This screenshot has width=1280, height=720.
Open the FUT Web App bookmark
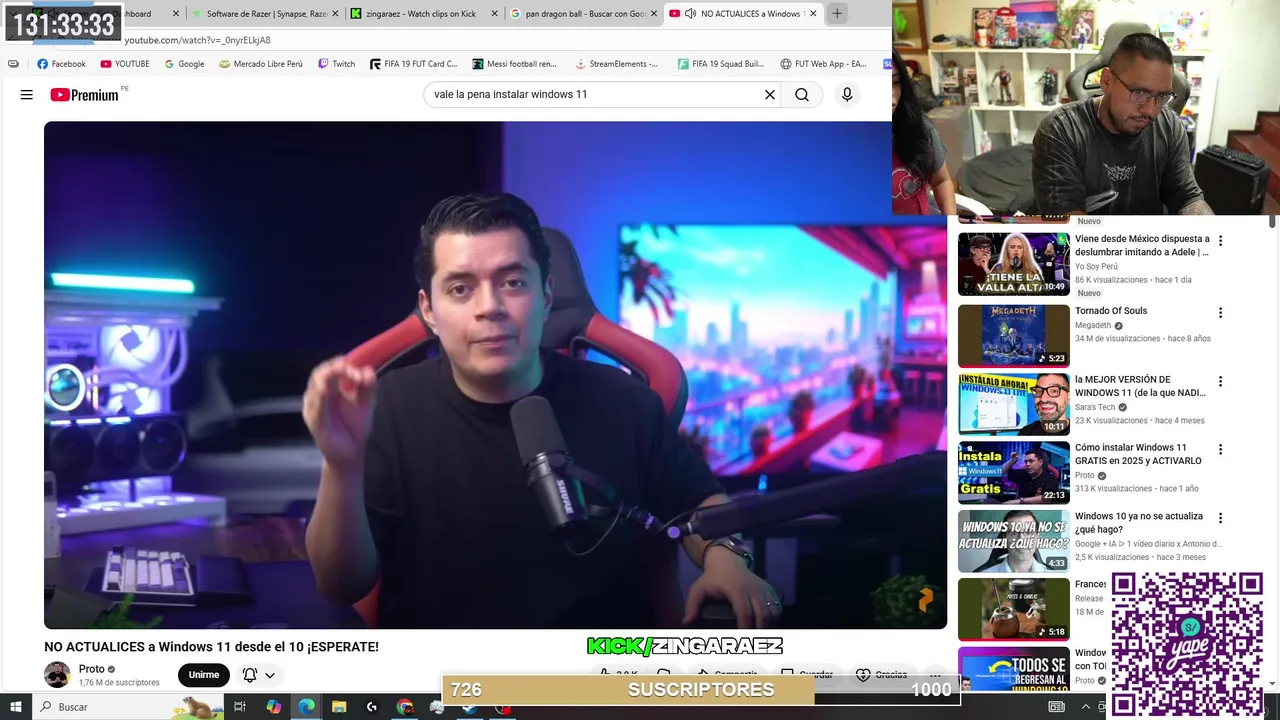point(823,64)
